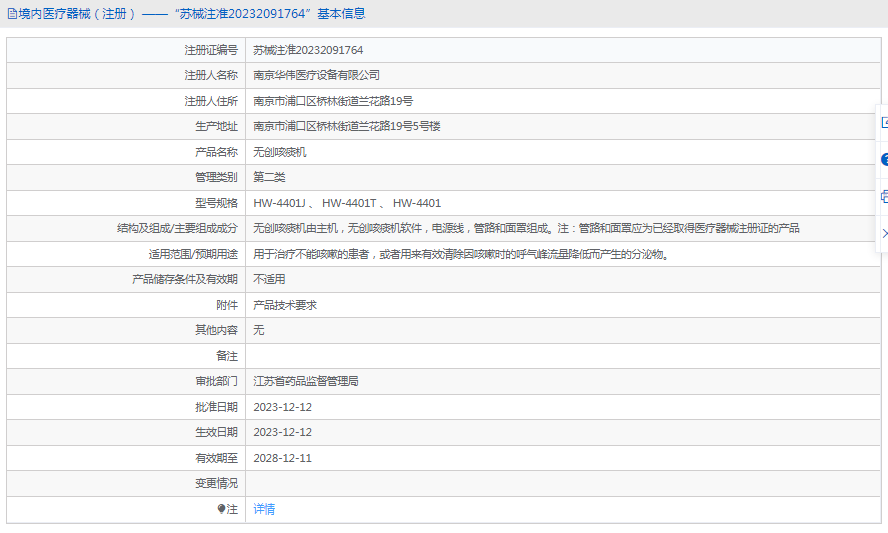
Task: Click the lightbulb icon beside 注
Action: tap(221, 509)
